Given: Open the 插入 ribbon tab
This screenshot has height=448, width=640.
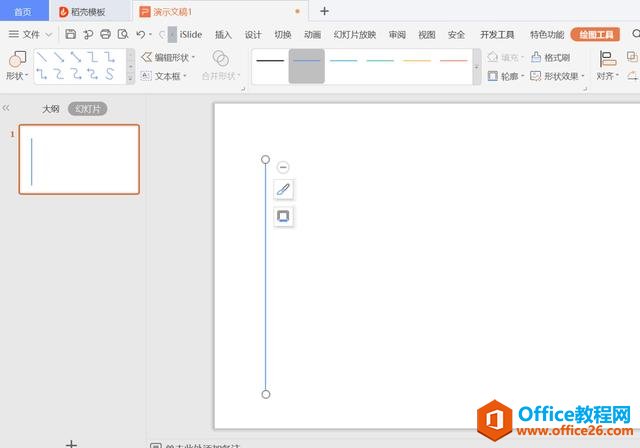Looking at the screenshot, I should 223,35.
